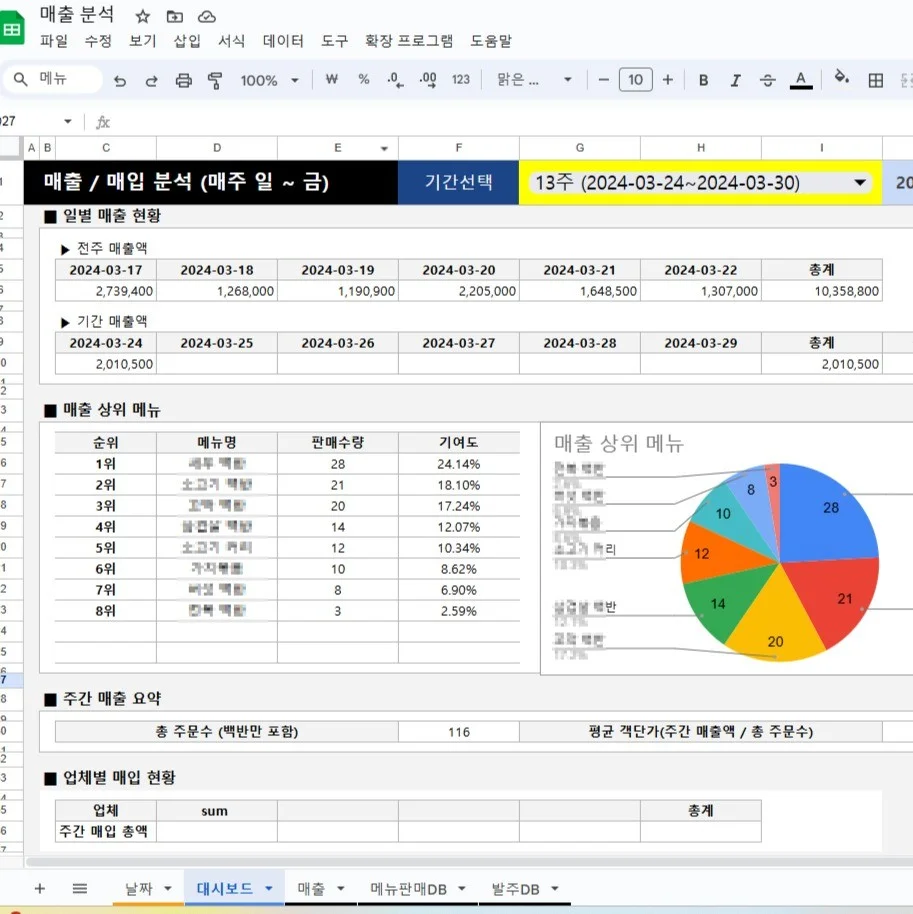913x914 pixels.
Task: Toggle italic formatting
Action: pyautogui.click(x=736, y=80)
